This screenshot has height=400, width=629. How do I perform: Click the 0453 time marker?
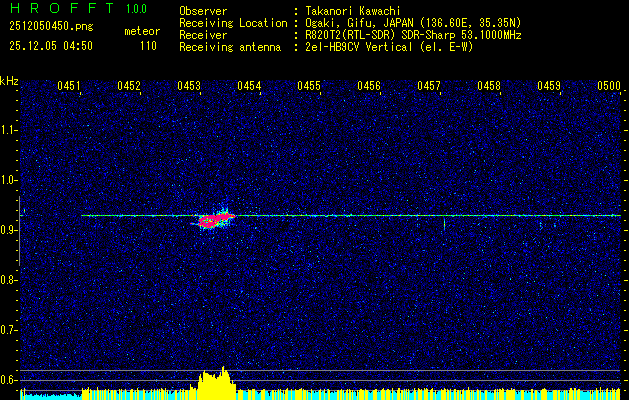189,86
